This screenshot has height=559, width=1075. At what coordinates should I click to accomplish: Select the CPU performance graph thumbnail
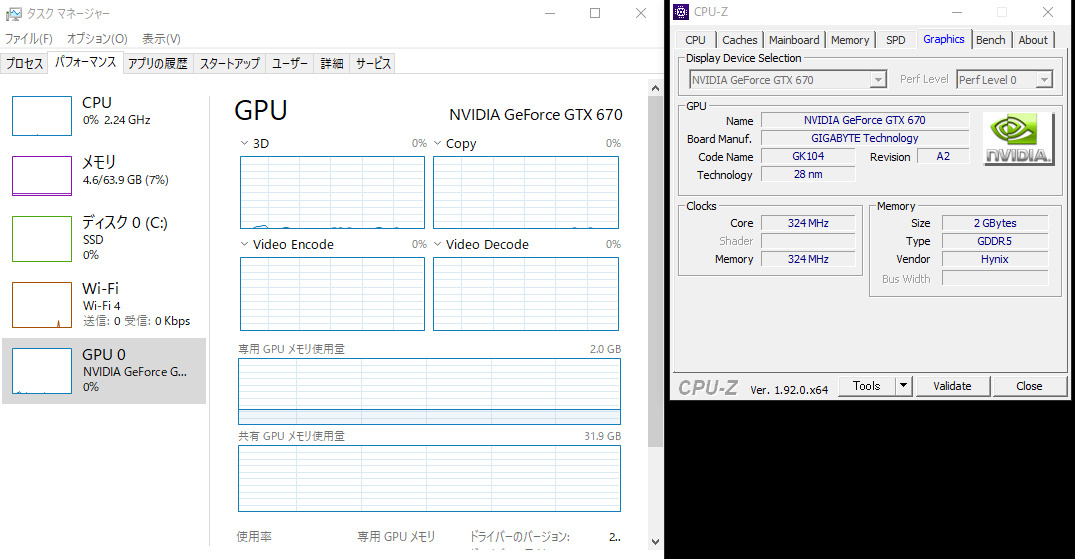click(42, 116)
